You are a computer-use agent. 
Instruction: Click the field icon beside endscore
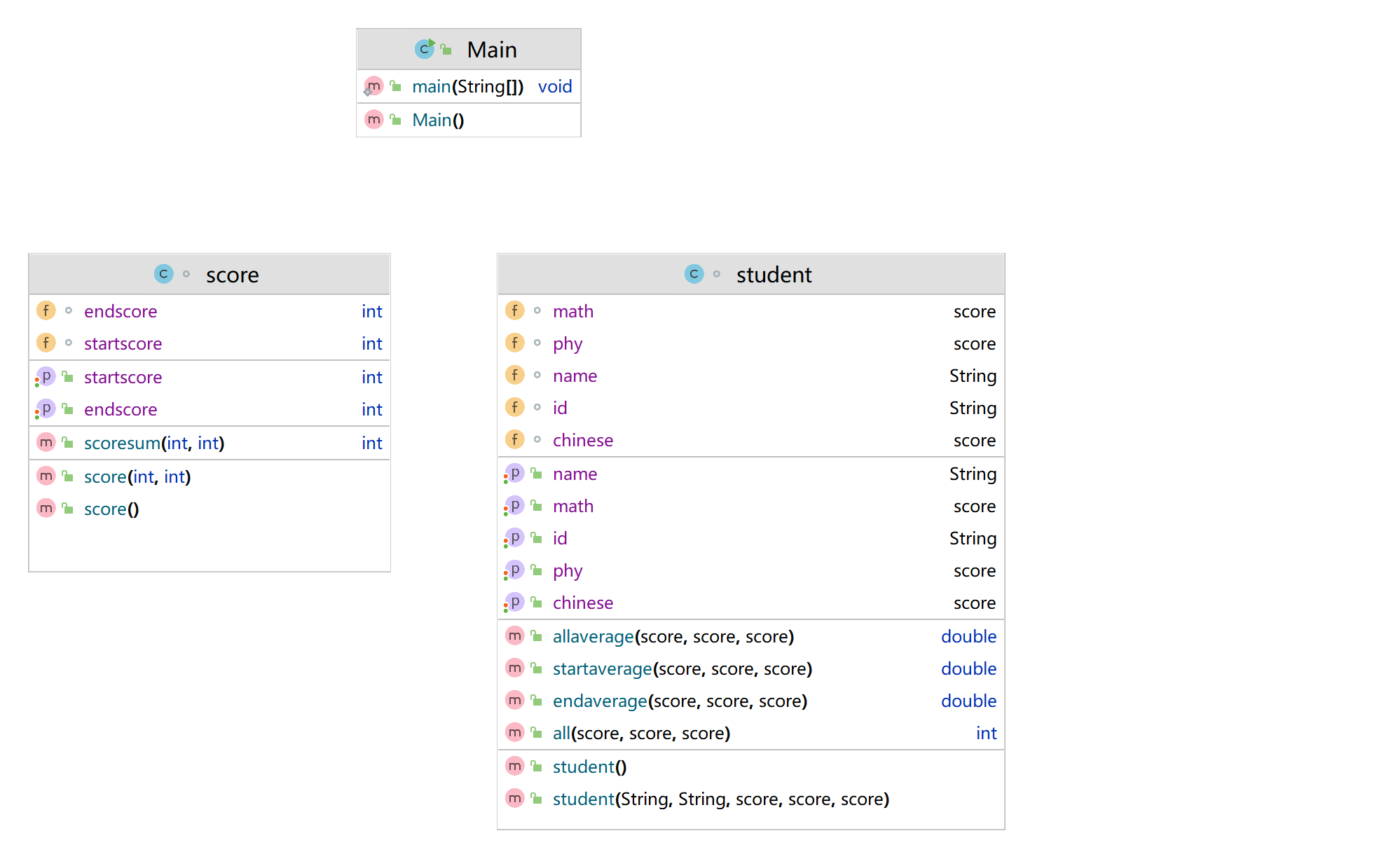[46, 310]
